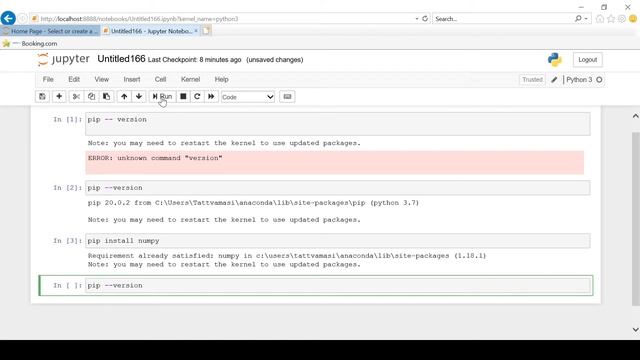Click the Python 3 kernel name
Screen dimensions: 640x360
click(579, 80)
